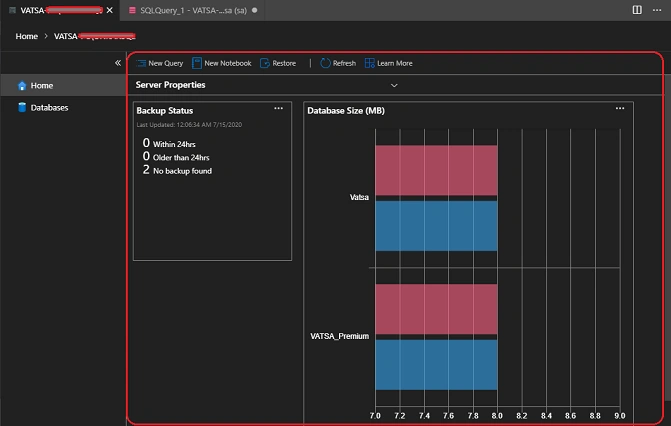The height and width of the screenshot is (426, 671).
Task: Click the Restore toolbar button
Action: click(278, 63)
